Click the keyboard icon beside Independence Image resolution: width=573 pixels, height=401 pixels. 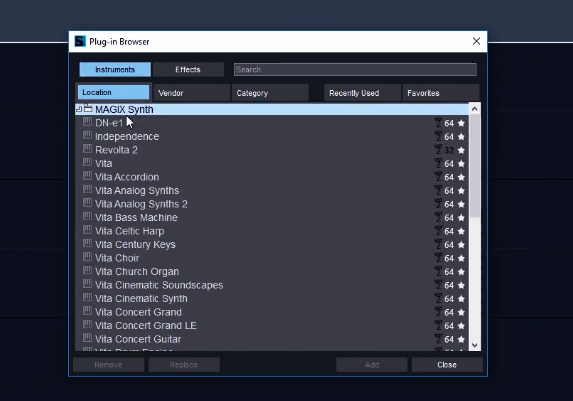point(87,135)
